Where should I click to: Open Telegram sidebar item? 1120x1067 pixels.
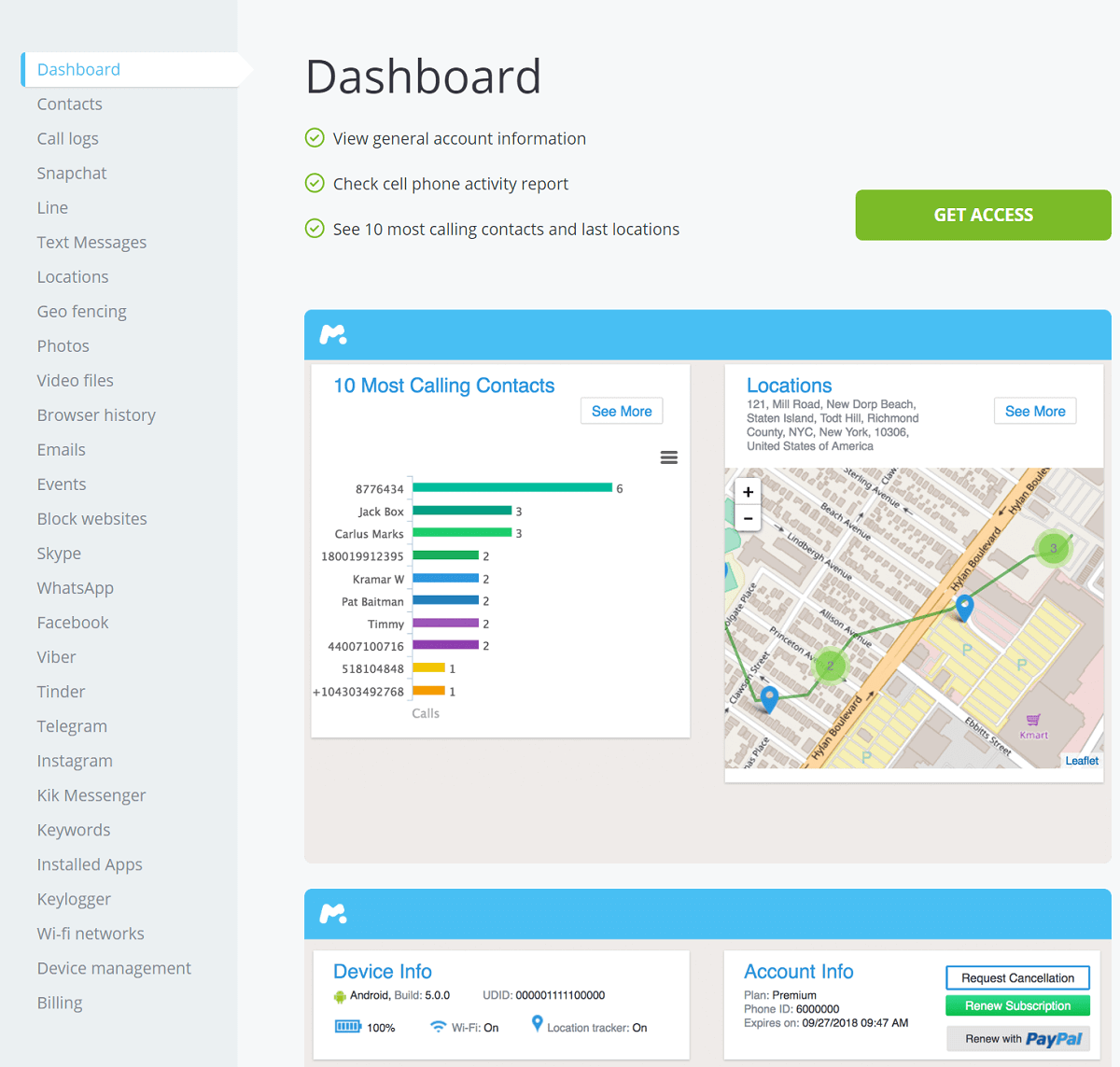click(72, 725)
